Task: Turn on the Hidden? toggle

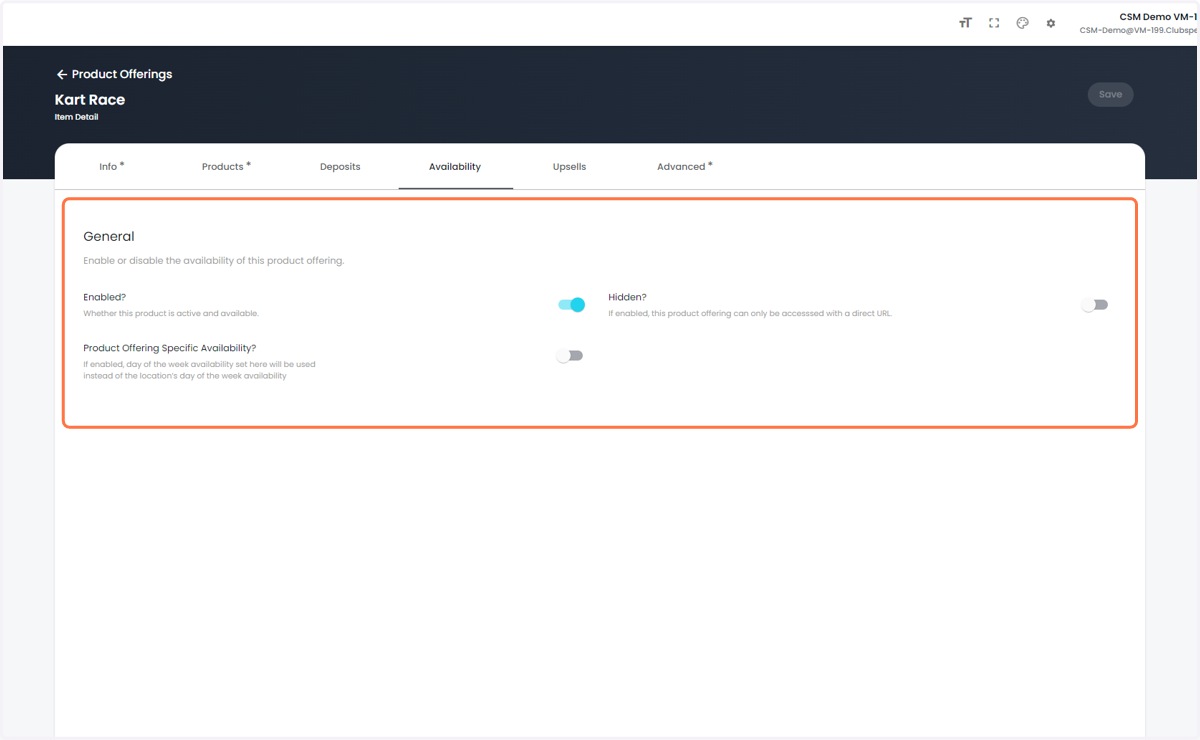Action: [x=1095, y=305]
